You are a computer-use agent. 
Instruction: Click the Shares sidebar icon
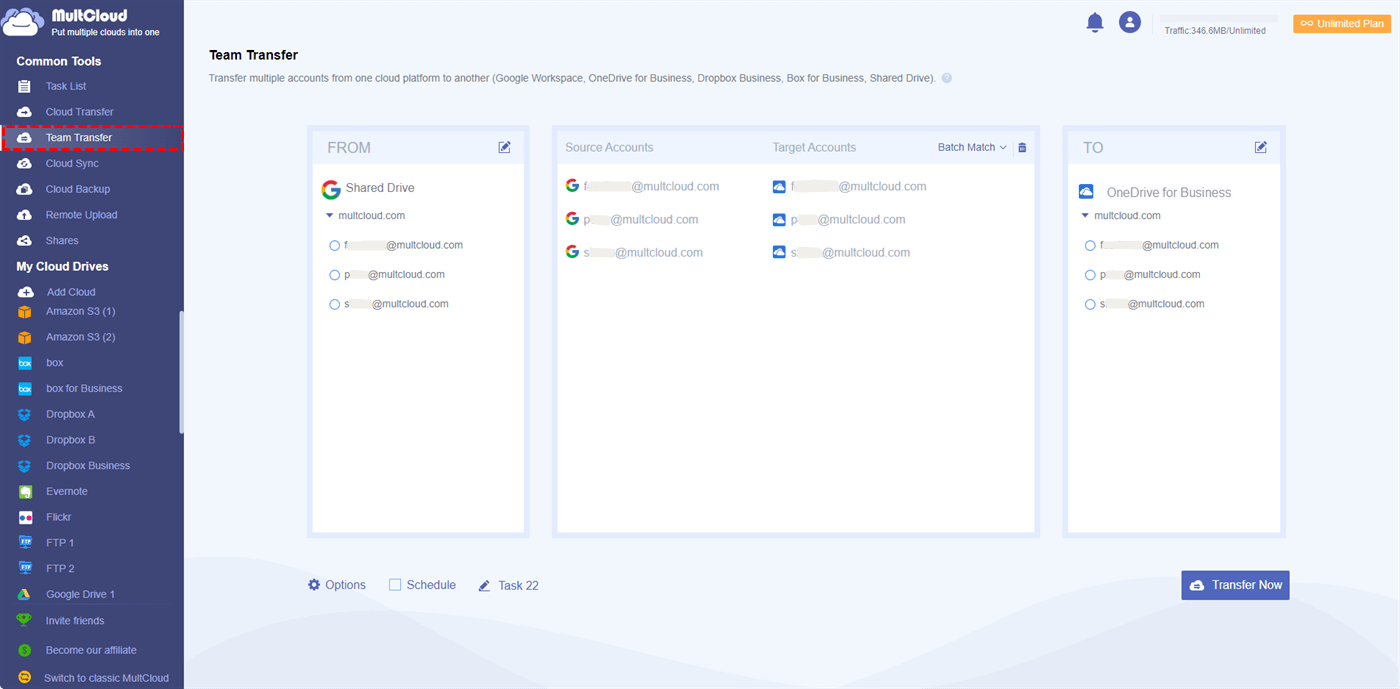point(25,241)
